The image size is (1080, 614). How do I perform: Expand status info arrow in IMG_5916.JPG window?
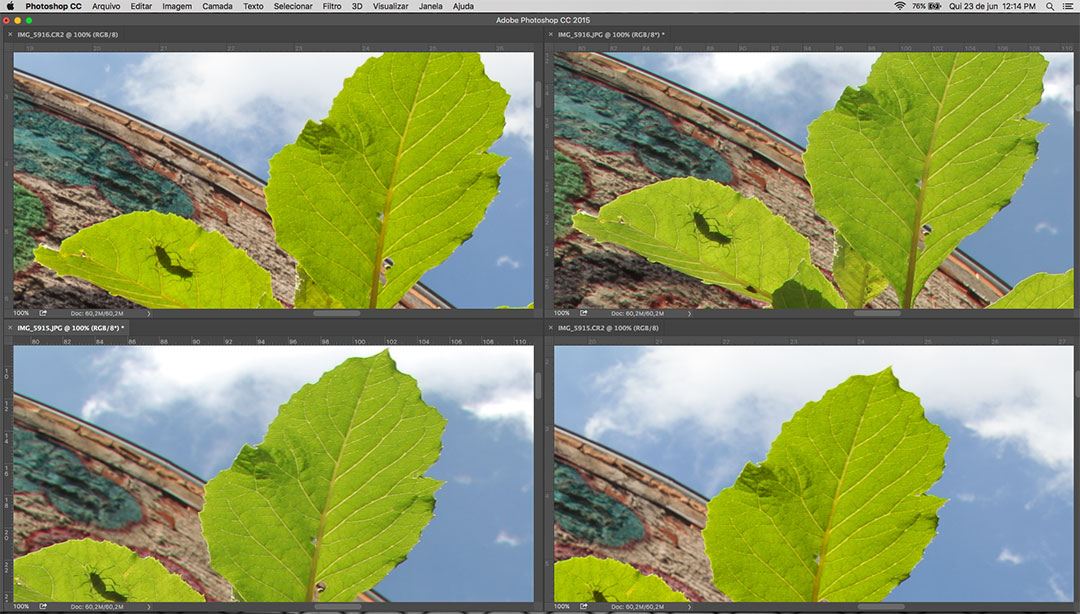(690, 313)
